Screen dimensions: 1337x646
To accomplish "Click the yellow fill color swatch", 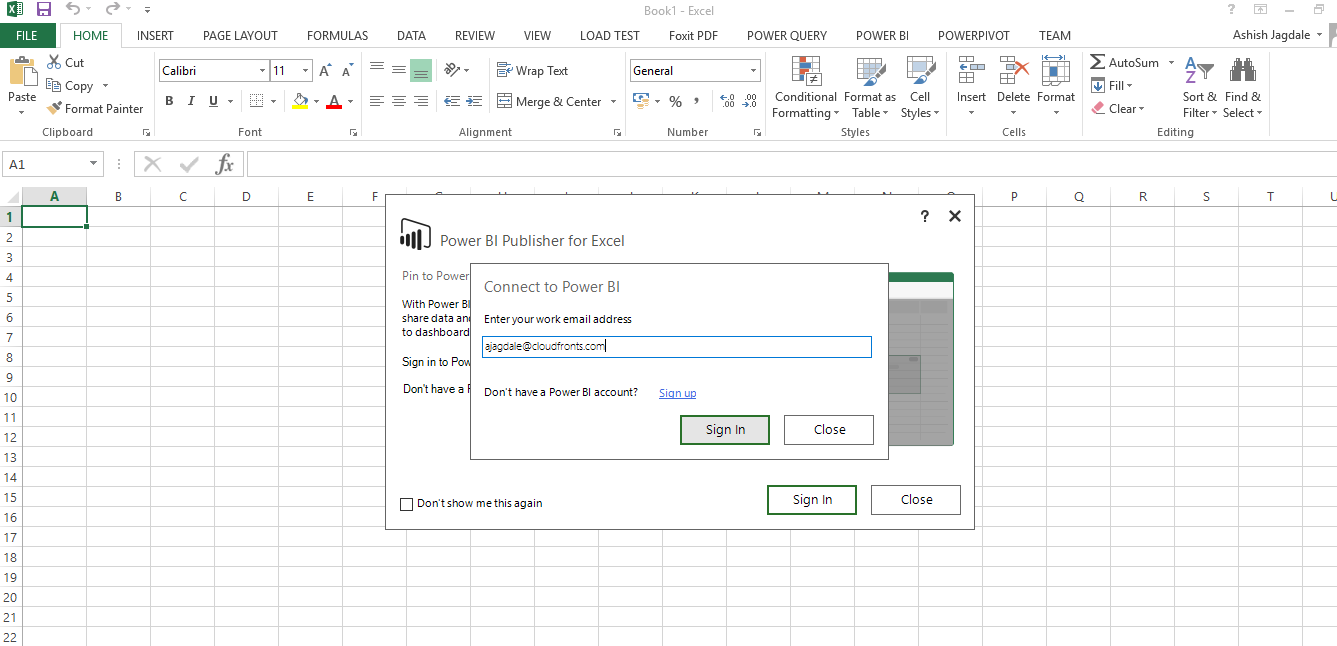I will pos(300,101).
